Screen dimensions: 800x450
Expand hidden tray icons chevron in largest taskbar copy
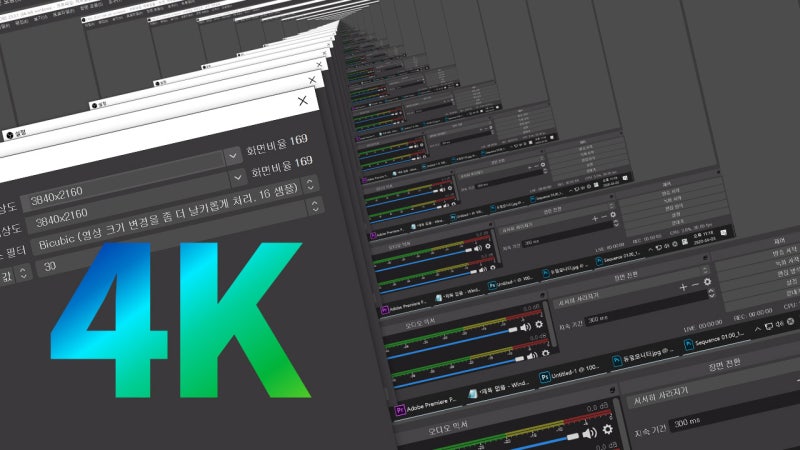point(757,330)
